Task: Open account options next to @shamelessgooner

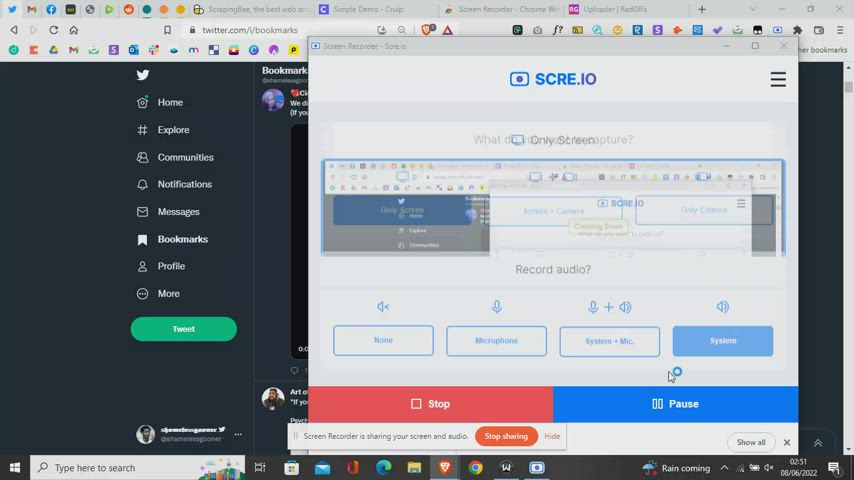Action: coord(238,434)
